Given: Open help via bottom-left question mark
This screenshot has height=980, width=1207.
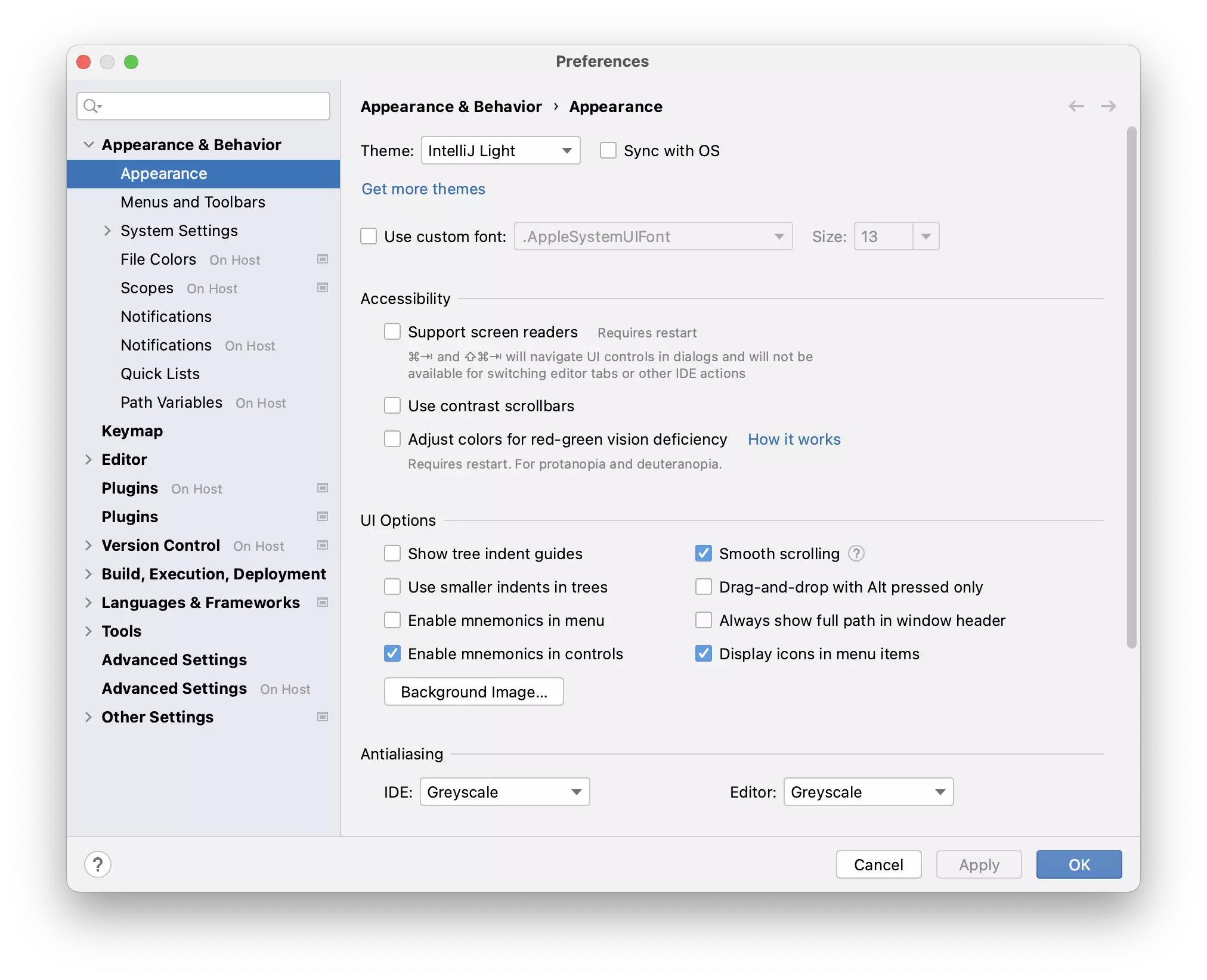Looking at the screenshot, I should click(98, 864).
